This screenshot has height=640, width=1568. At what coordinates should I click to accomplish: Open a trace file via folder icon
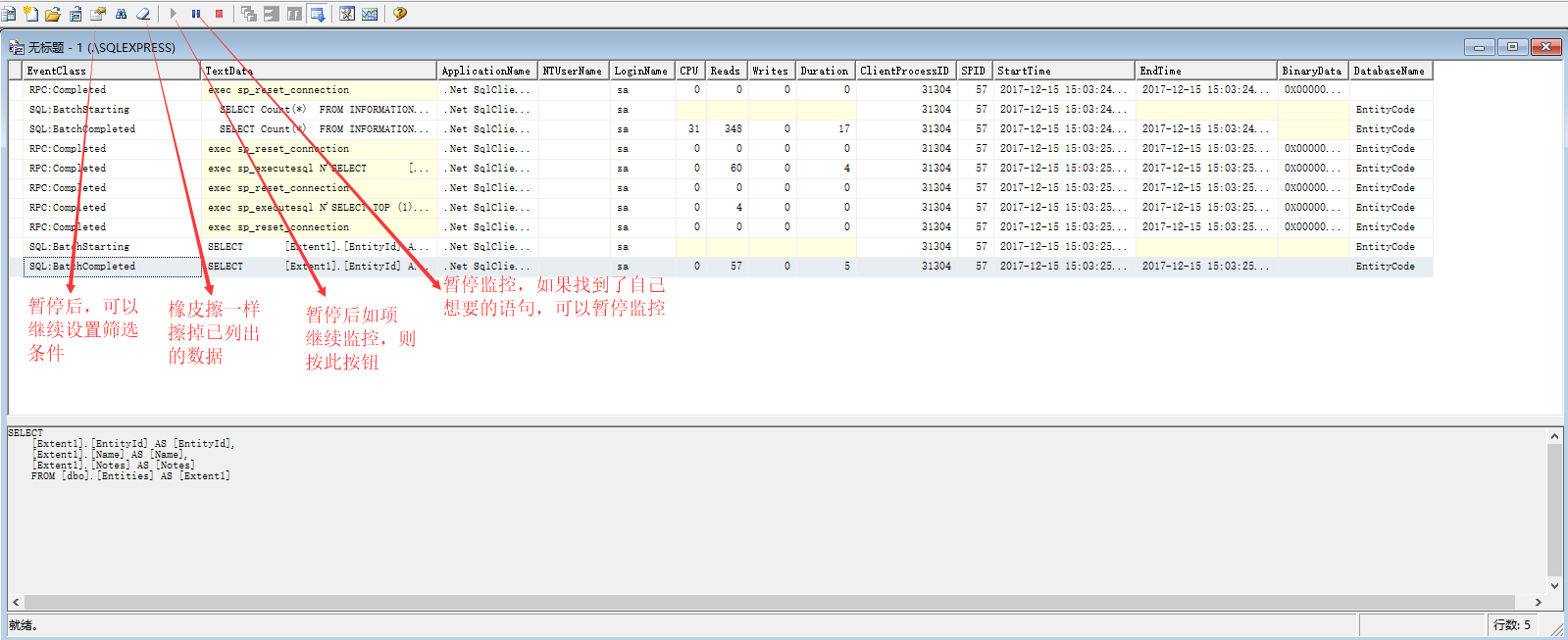point(53,14)
